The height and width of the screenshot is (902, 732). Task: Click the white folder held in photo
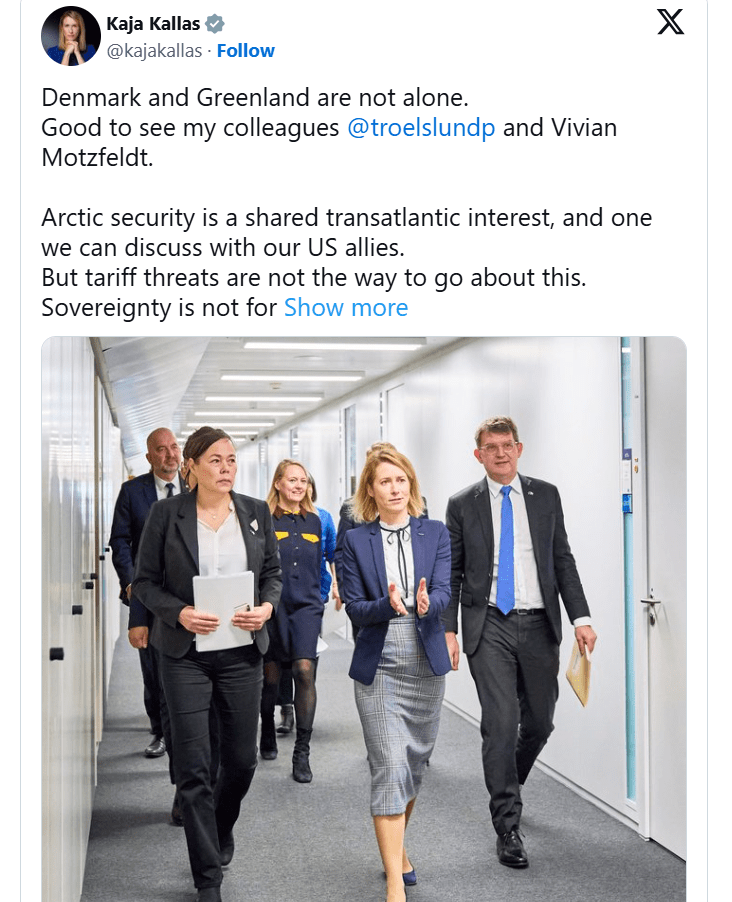222,608
